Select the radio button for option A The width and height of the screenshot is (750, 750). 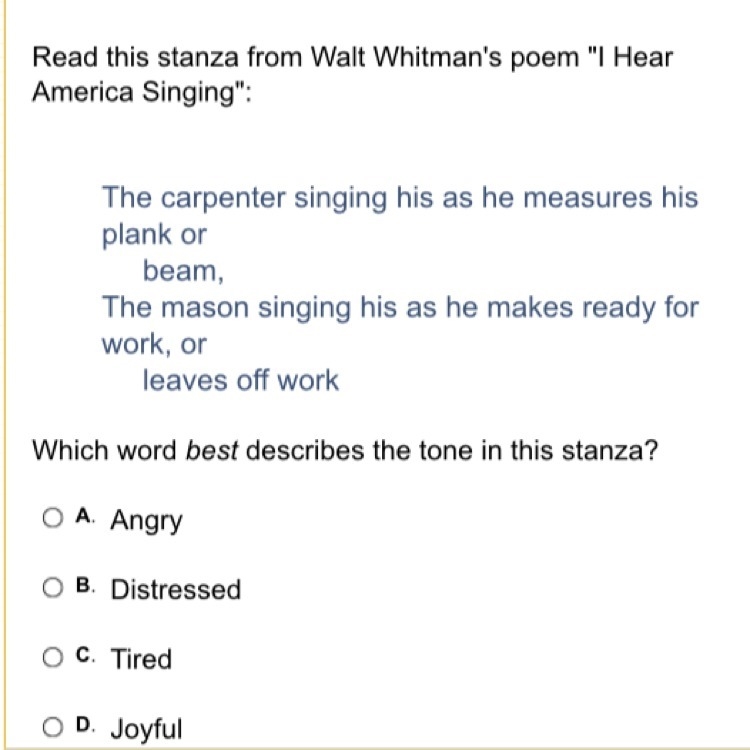click(x=53, y=518)
